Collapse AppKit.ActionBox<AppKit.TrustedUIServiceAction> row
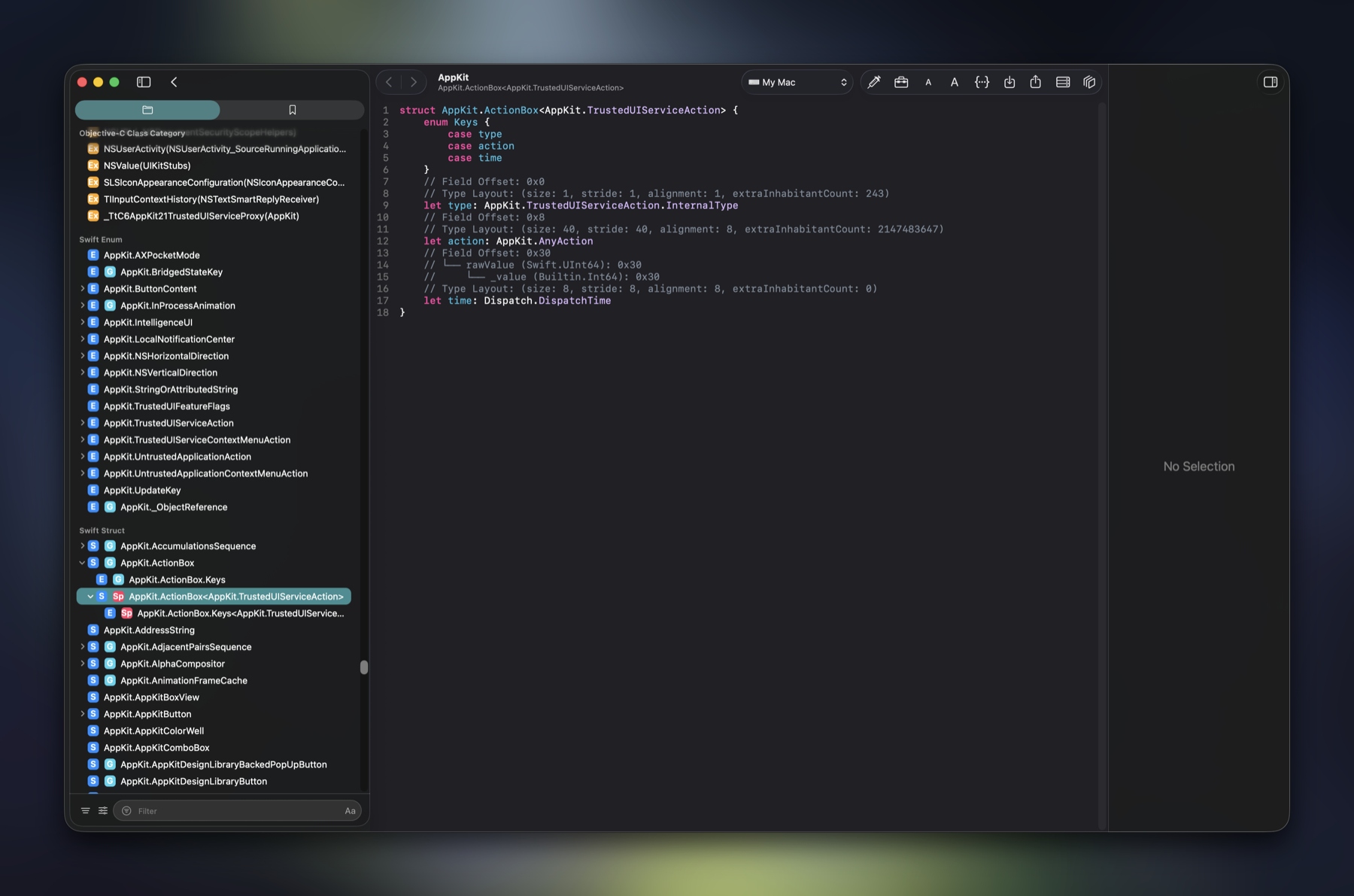1354x896 pixels. [90, 597]
